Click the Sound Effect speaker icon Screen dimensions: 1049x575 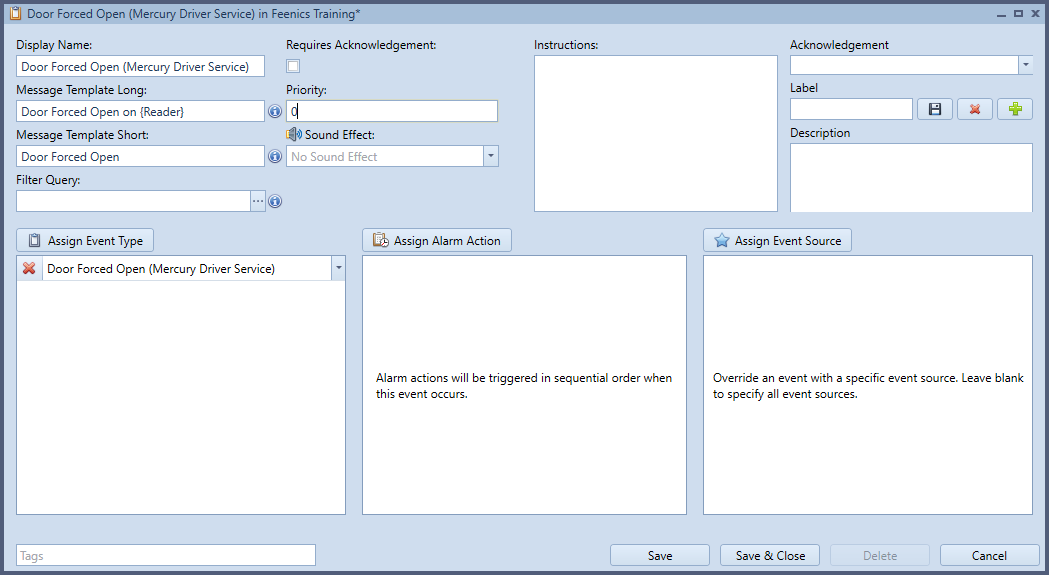point(294,134)
